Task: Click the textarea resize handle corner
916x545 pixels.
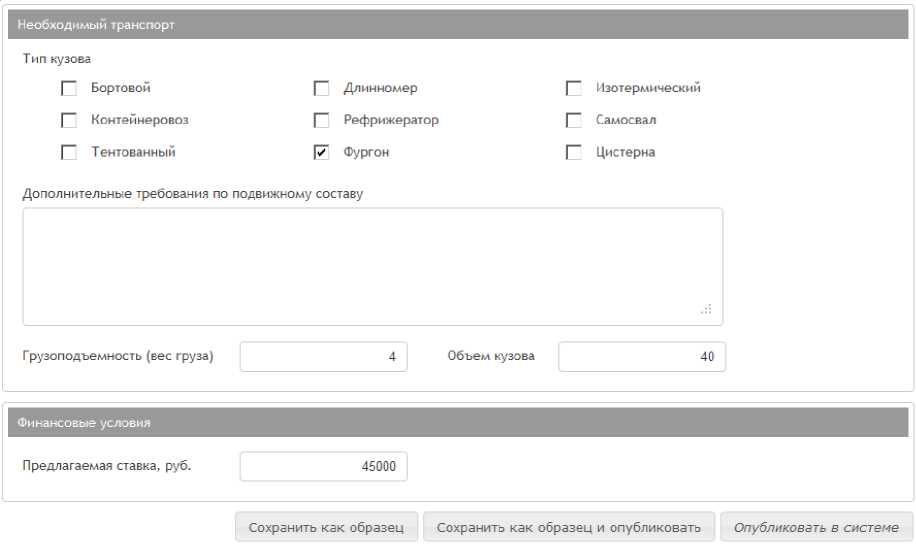Action: click(x=707, y=310)
